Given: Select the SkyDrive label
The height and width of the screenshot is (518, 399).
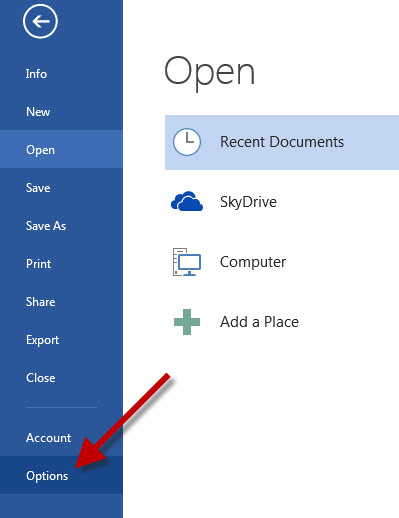Looking at the screenshot, I should (248, 202).
